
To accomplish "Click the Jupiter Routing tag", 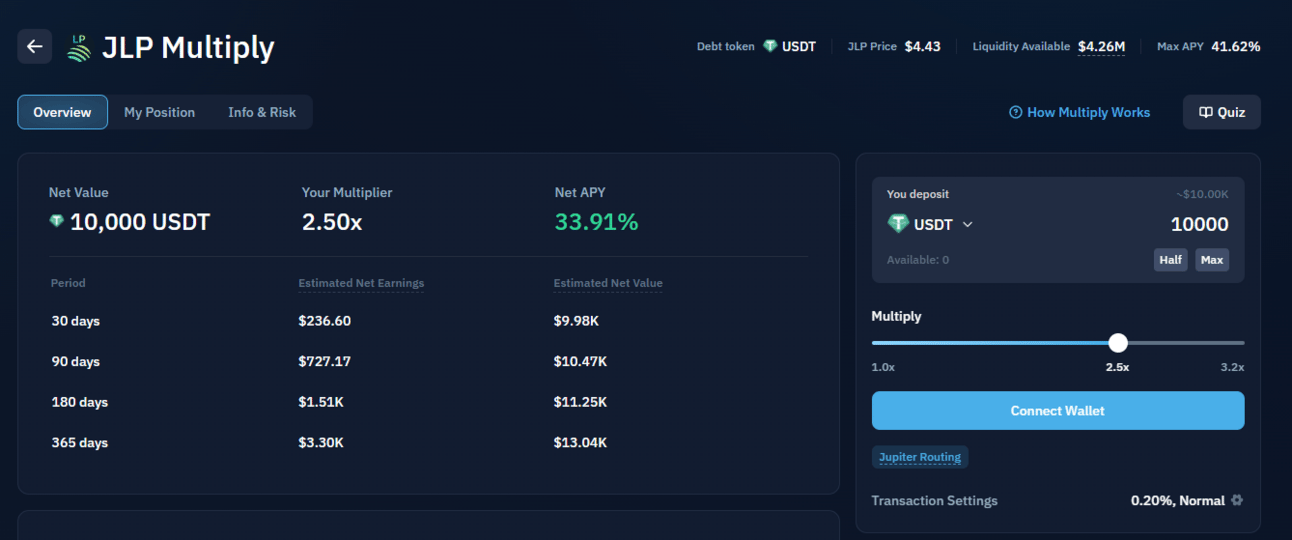I will tap(920, 457).
